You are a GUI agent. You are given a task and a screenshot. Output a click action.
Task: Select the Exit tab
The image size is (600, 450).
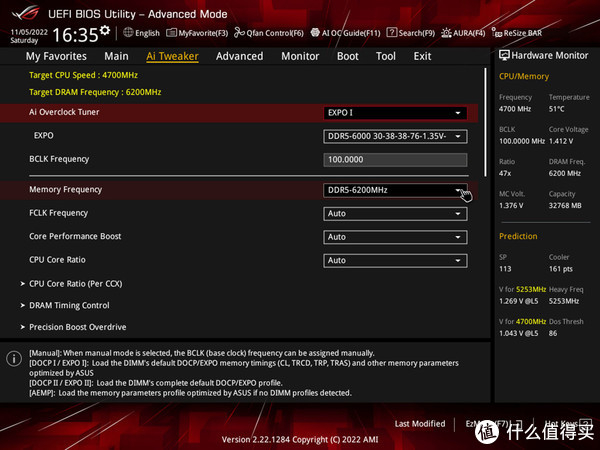pyautogui.click(x=422, y=56)
